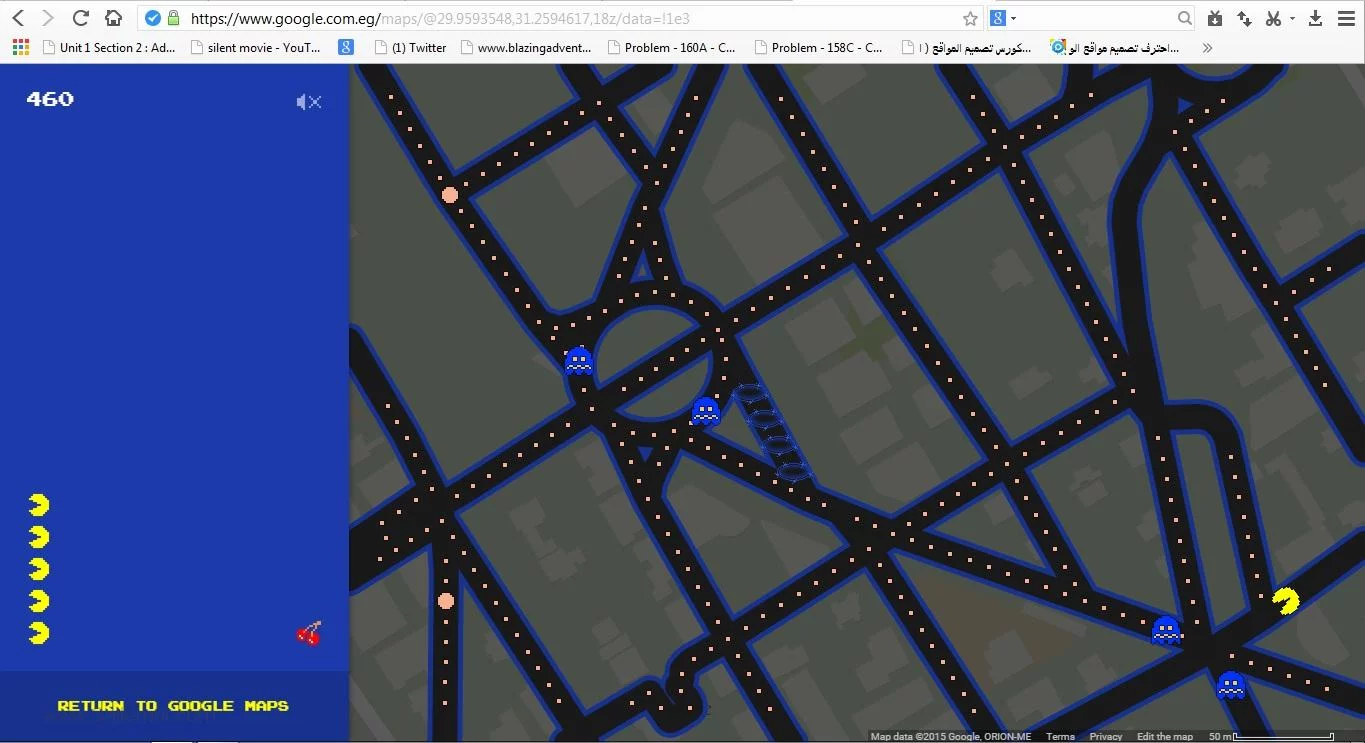This screenshot has width=1365, height=743.
Task: Click the Privacy link at map bottom
Action: (1105, 737)
